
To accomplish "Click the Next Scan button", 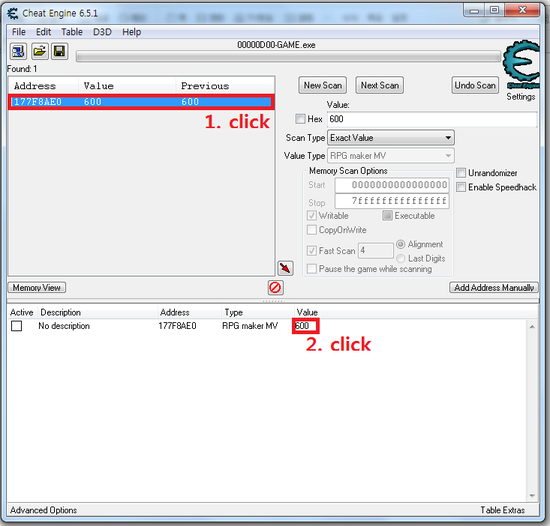I will (380, 85).
